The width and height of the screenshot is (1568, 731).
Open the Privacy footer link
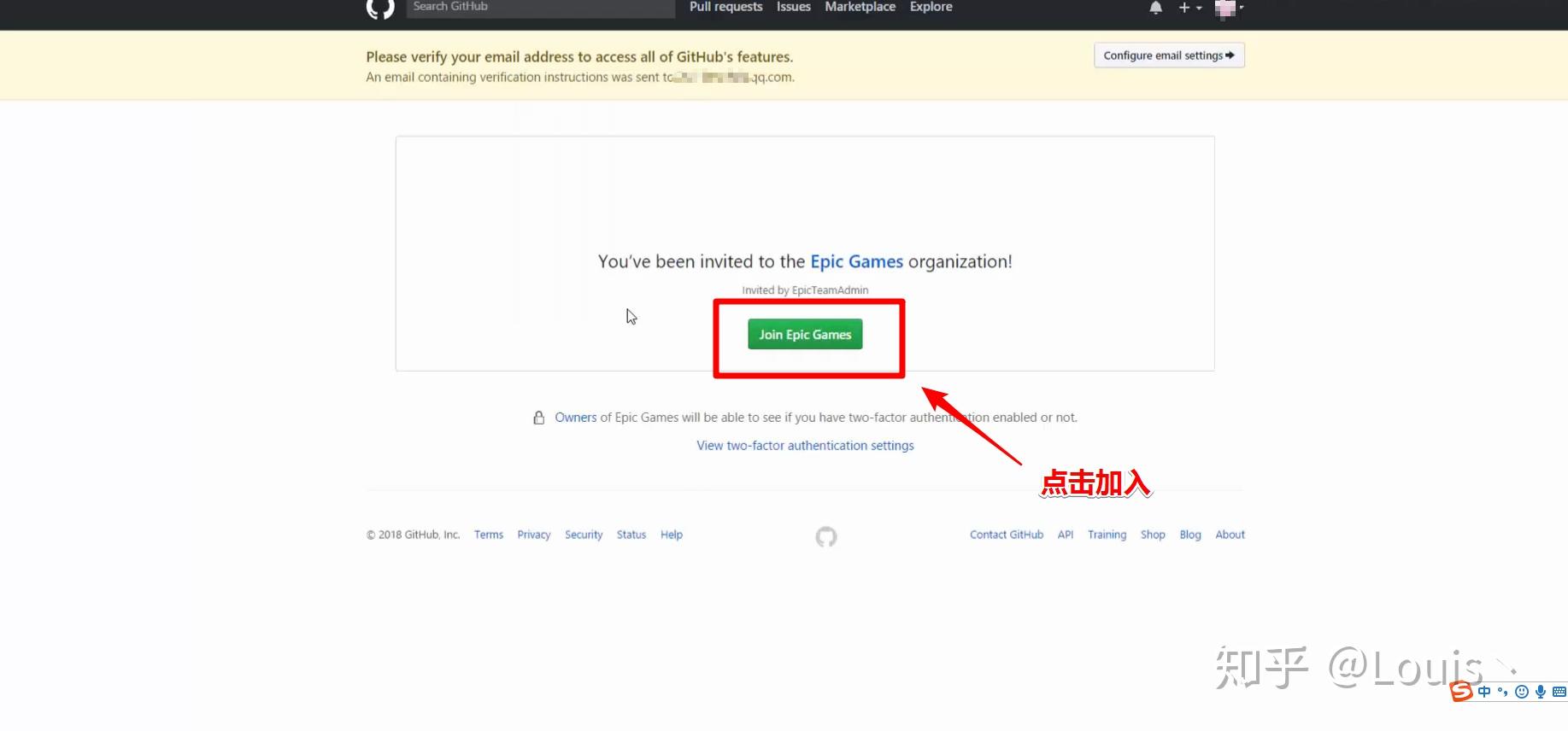click(534, 535)
